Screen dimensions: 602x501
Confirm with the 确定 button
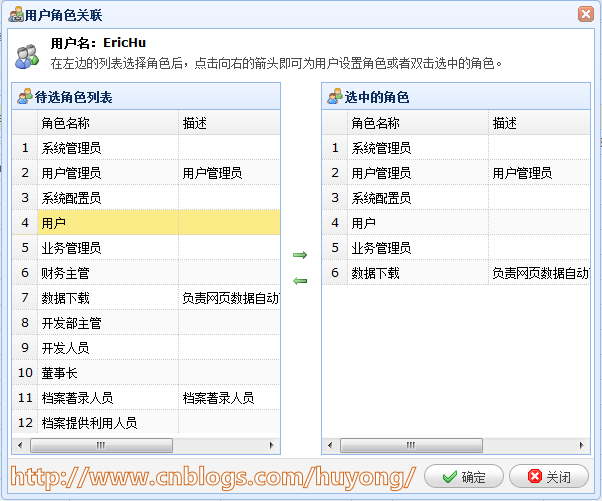tap(464, 476)
